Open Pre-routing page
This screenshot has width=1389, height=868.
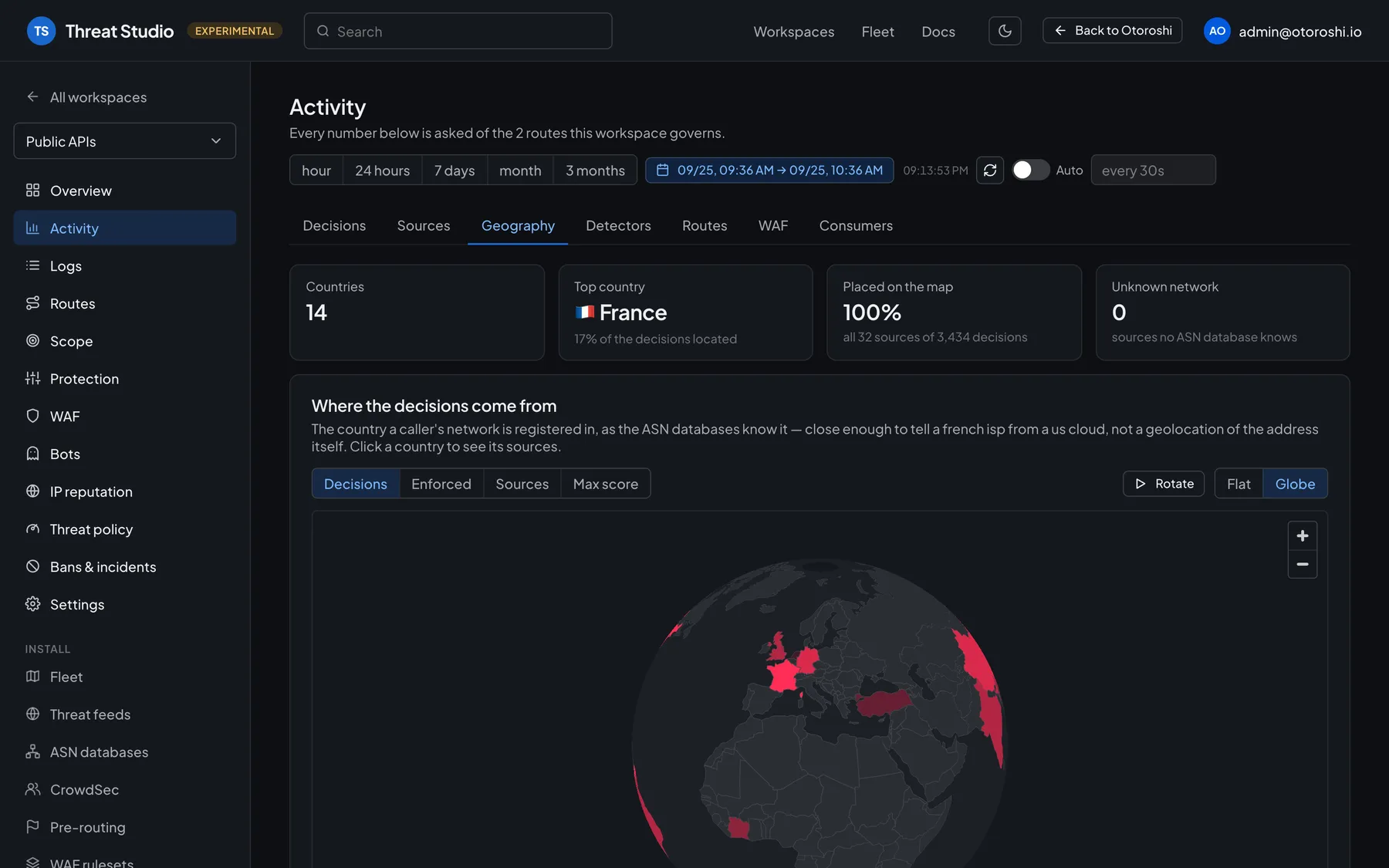coord(125,827)
